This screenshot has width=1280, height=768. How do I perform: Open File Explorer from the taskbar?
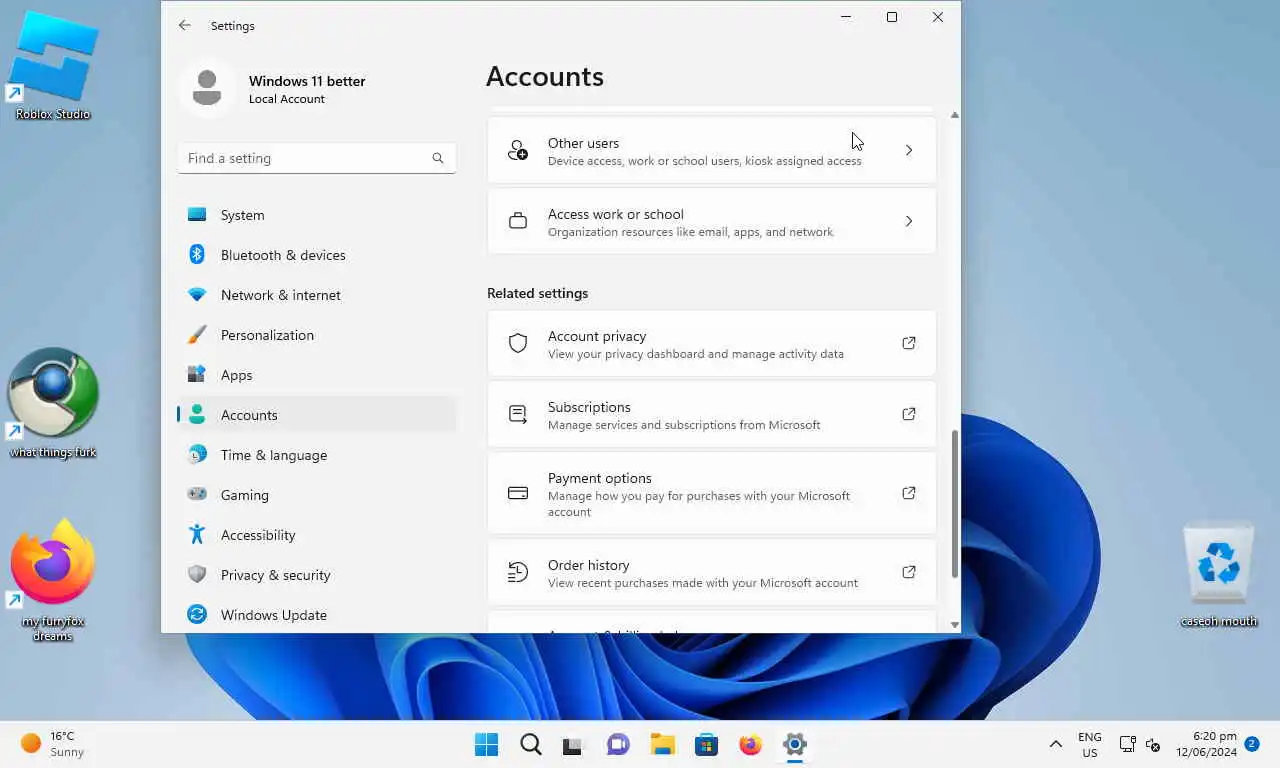[662, 744]
